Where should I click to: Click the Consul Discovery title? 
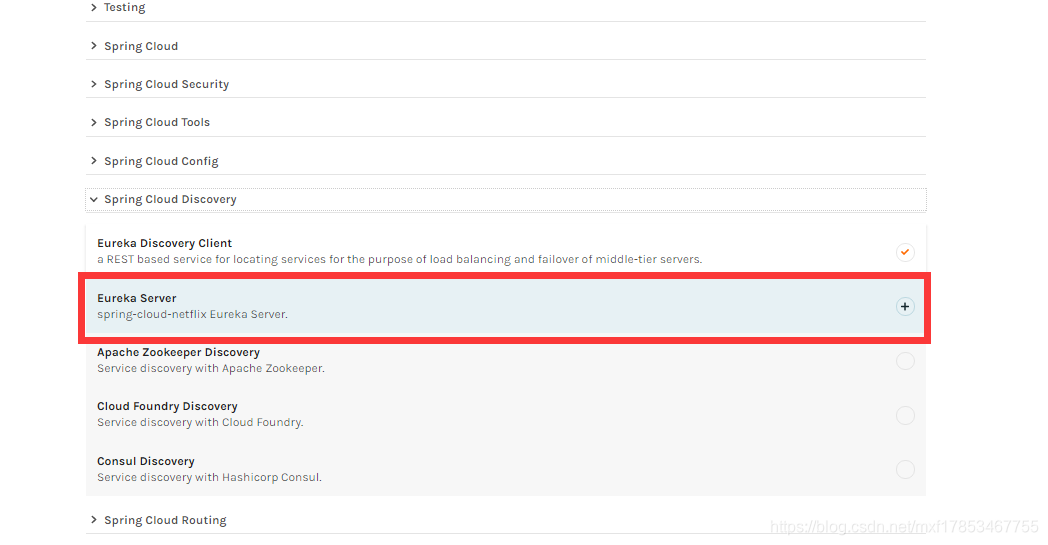point(146,461)
